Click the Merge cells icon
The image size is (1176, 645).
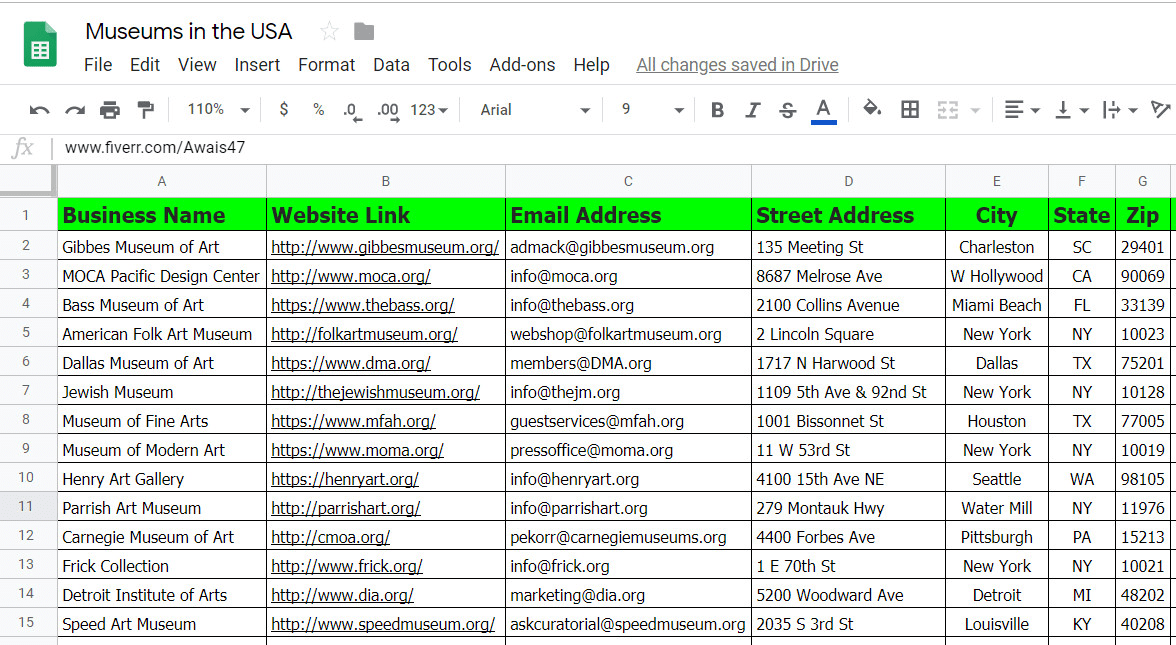[x=947, y=109]
